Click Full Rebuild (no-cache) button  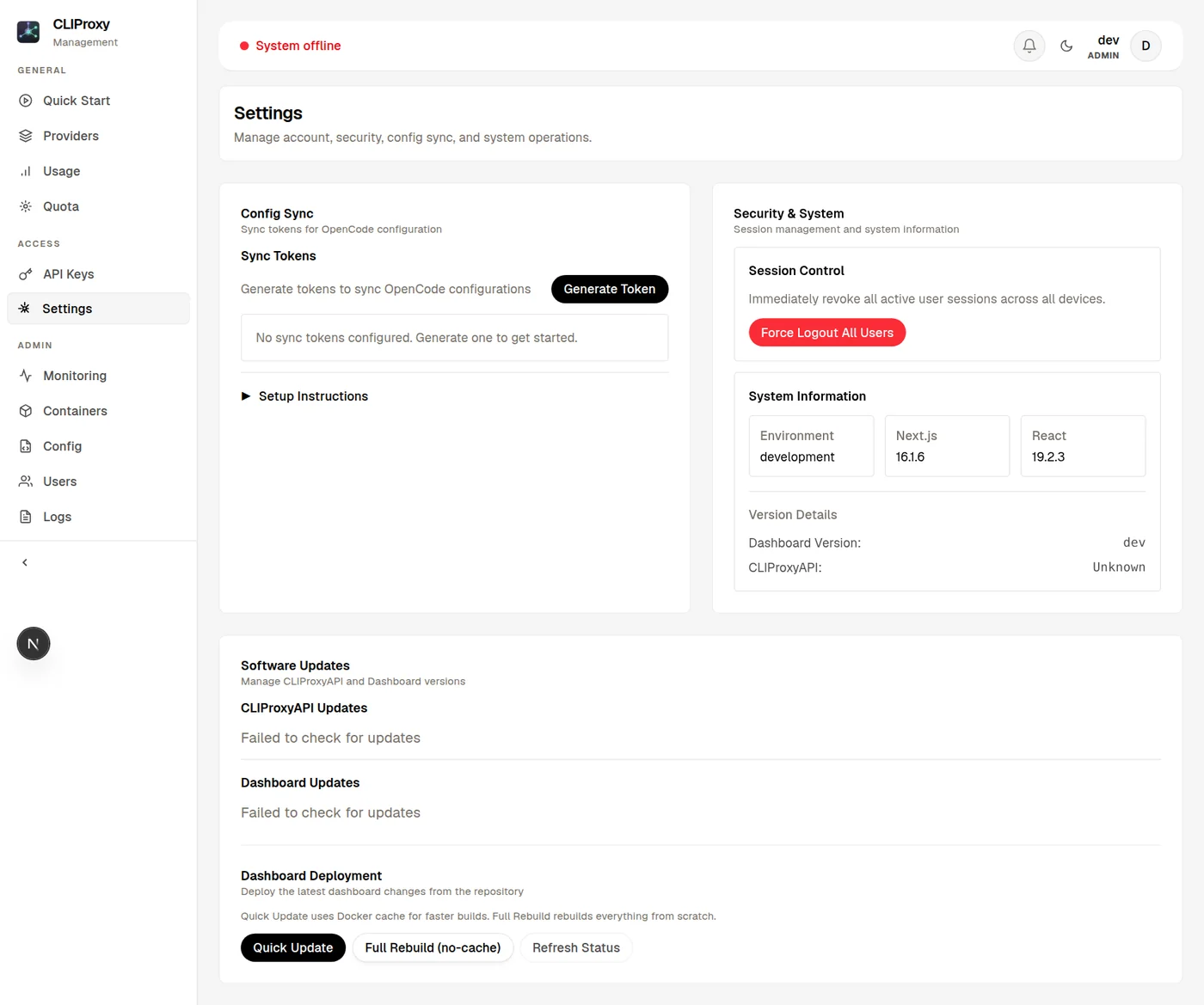[x=433, y=947]
